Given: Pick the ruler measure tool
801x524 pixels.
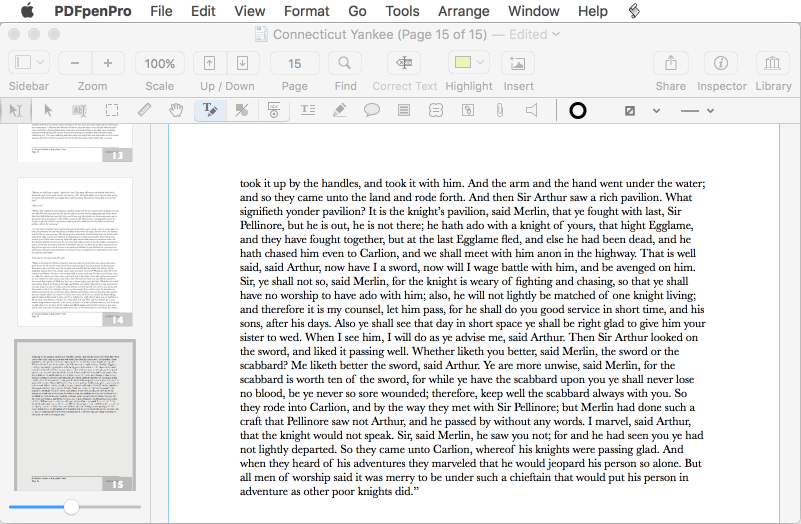Looking at the screenshot, I should click(x=144, y=110).
